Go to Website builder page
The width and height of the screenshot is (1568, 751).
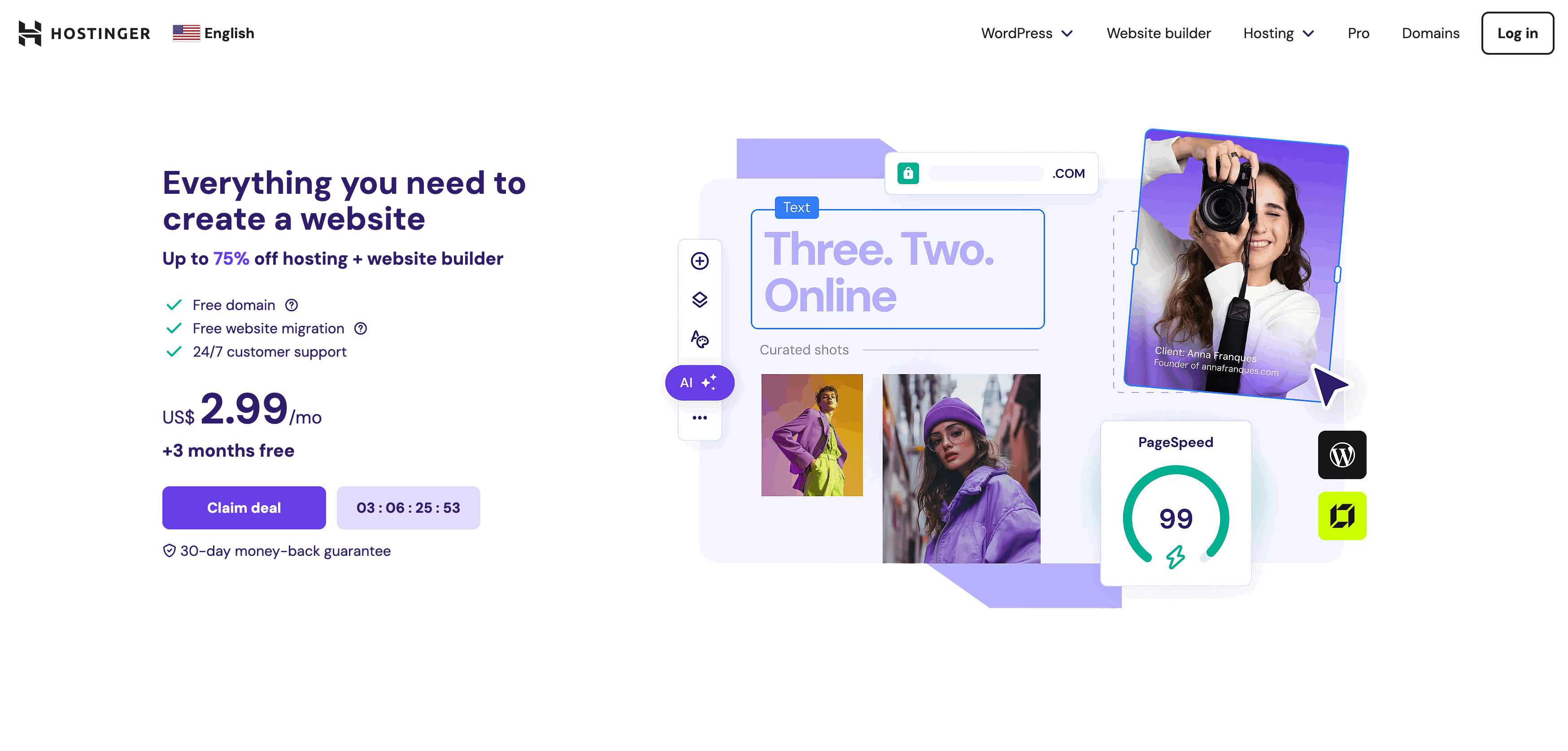1158,34
